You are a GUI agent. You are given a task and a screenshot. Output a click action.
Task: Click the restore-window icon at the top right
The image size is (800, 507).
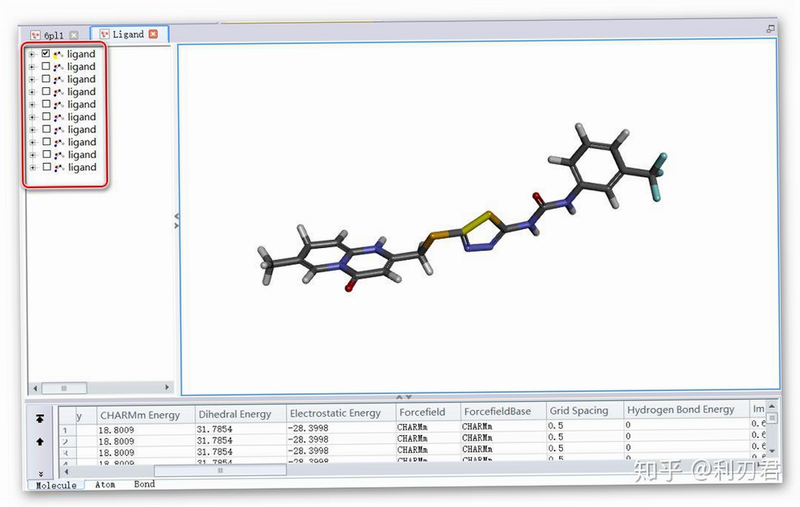pyautogui.click(x=770, y=29)
